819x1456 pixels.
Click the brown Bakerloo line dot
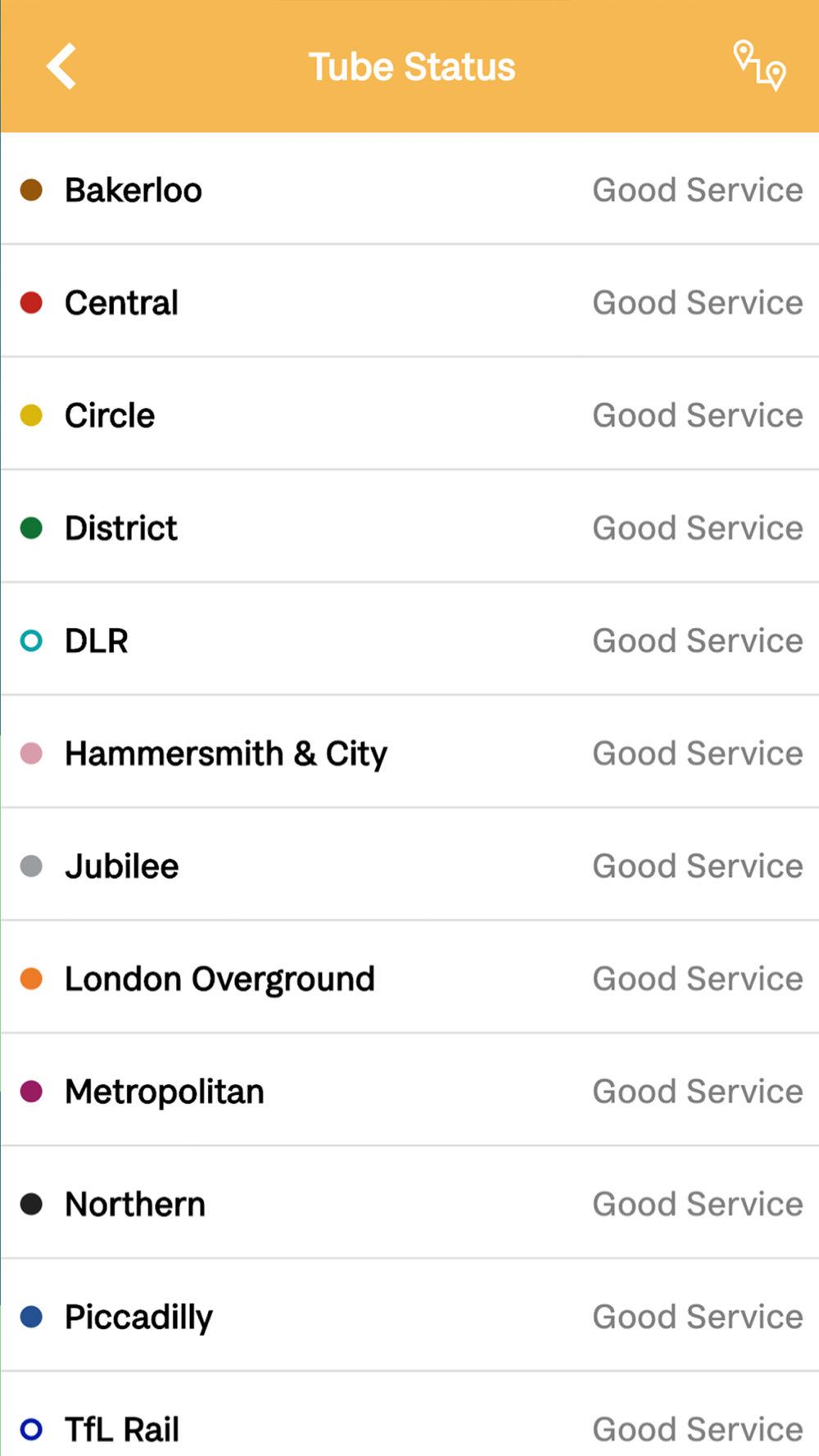pos(31,190)
